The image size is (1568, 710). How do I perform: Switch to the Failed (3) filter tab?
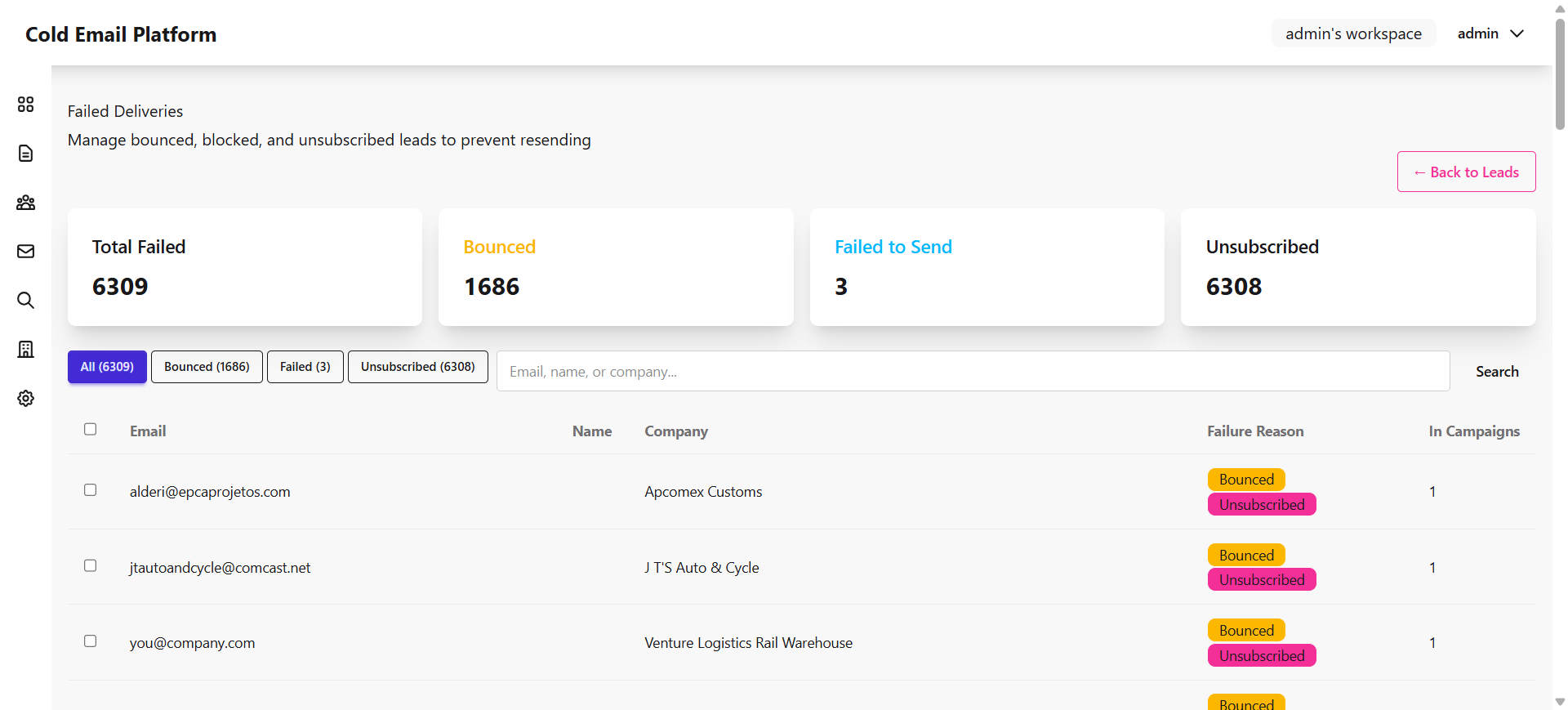[305, 367]
